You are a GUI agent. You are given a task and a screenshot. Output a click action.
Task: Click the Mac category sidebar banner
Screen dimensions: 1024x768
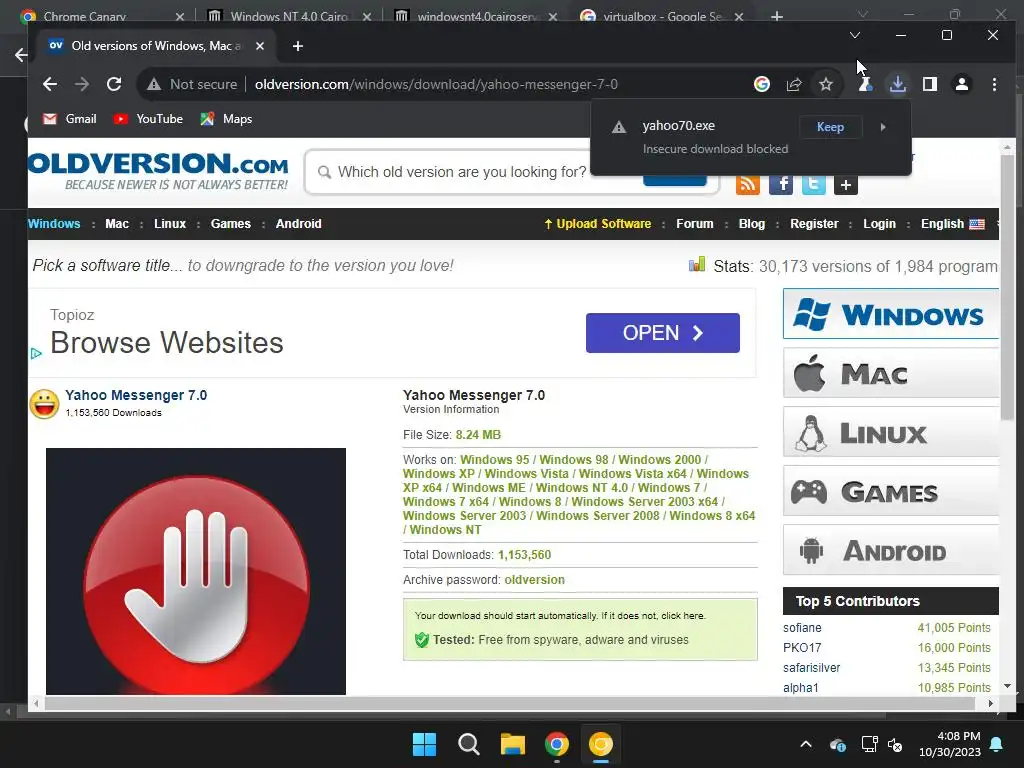pyautogui.click(x=891, y=373)
